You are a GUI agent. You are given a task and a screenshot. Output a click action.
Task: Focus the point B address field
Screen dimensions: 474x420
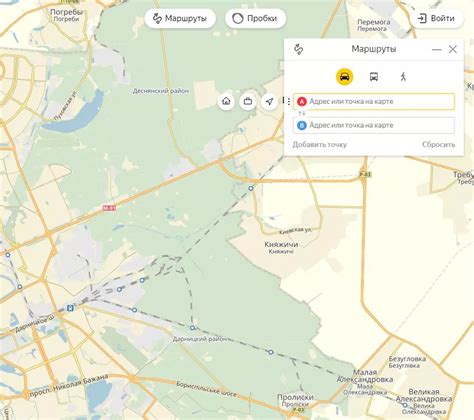374,125
